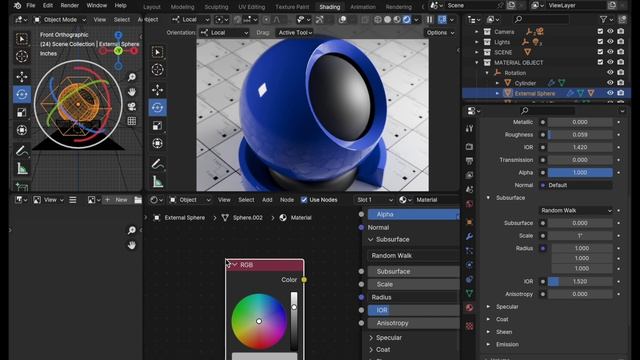Click the properties search field
The width and height of the screenshot is (640, 360).
click(x=547, y=111)
